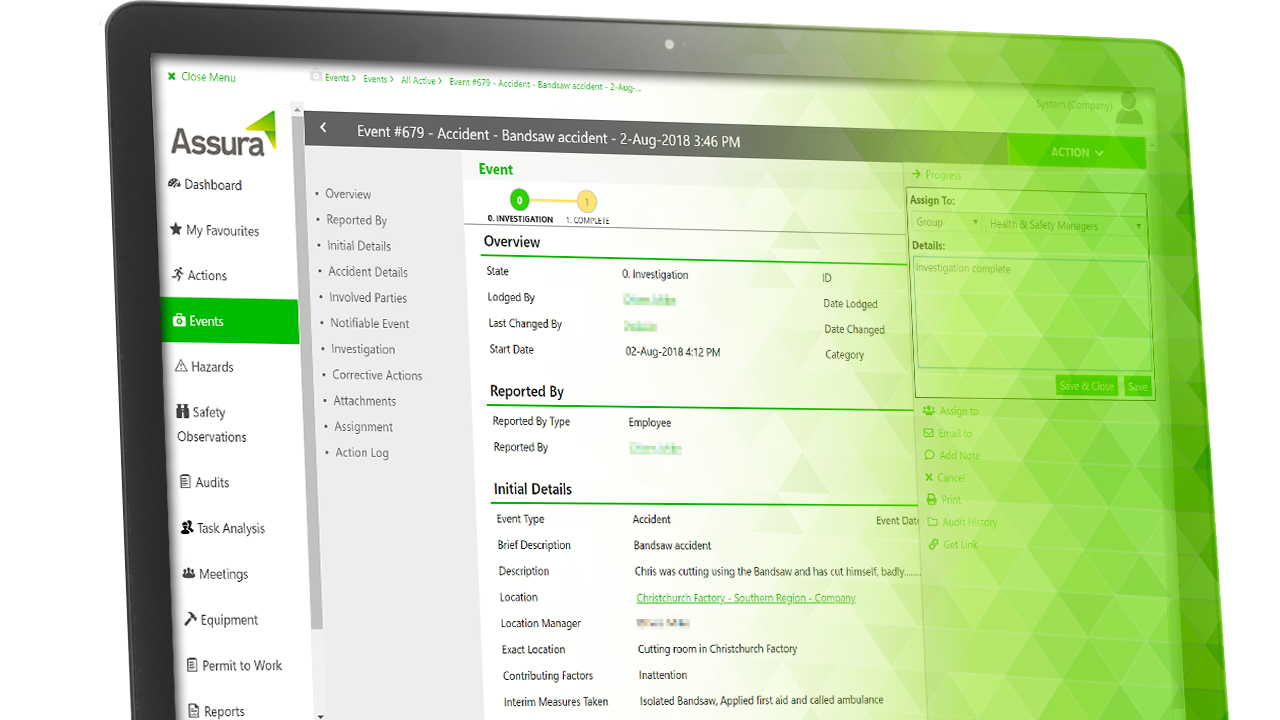Select the green step 0 Investigation marker
Image resolution: width=1280 pixels, height=720 pixels.
point(520,200)
